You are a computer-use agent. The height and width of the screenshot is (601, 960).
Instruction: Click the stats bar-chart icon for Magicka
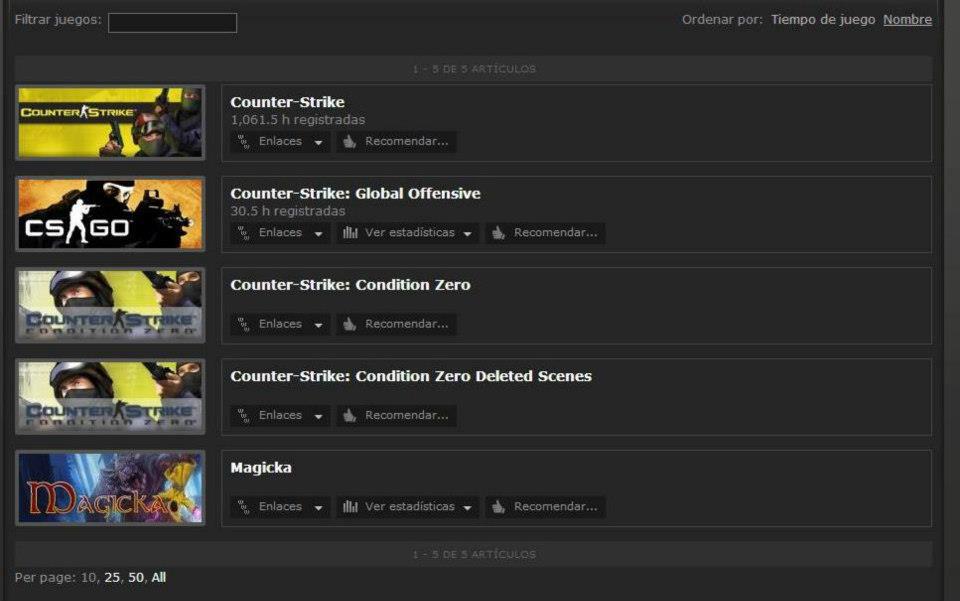tap(350, 506)
